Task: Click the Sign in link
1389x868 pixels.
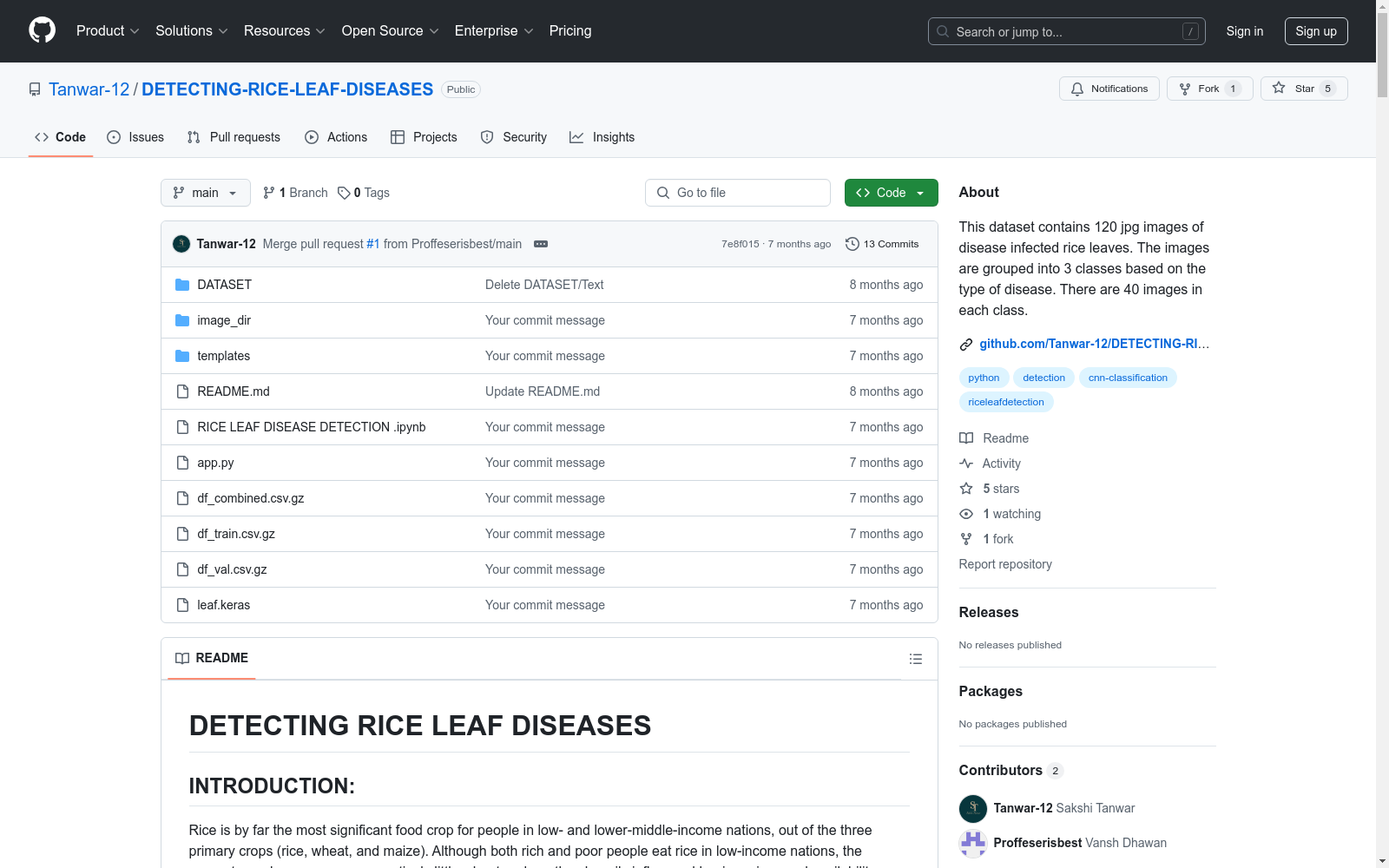Action: [1245, 31]
